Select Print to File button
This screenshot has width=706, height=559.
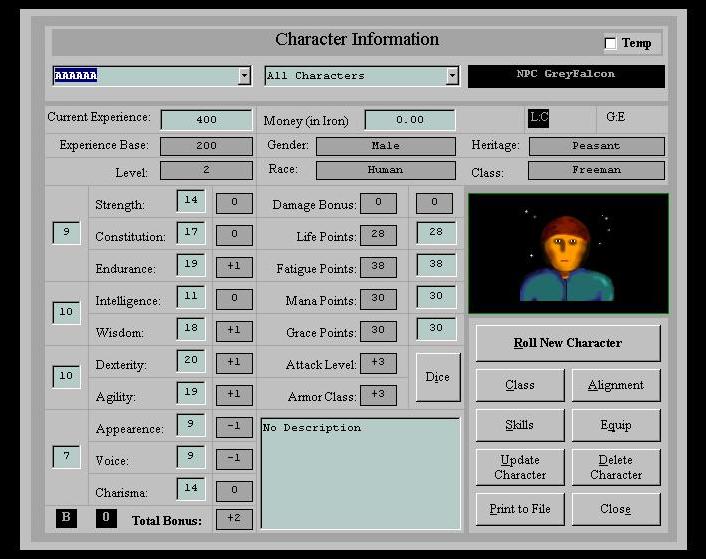[x=519, y=509]
